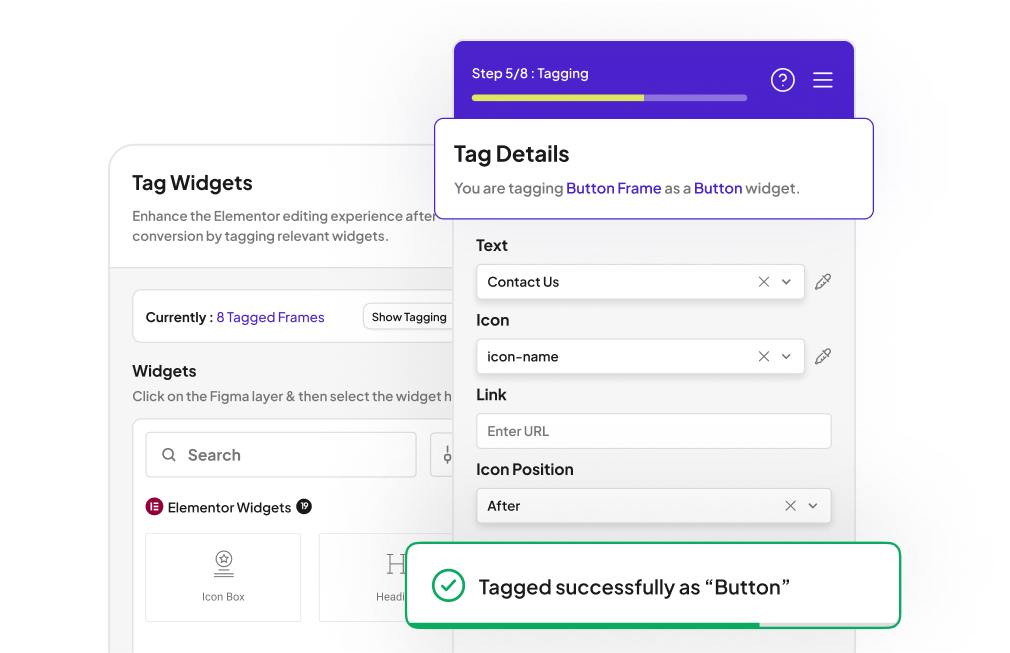The height and width of the screenshot is (653, 1010).
Task: Click the Show Tagging button
Action: 408,317
